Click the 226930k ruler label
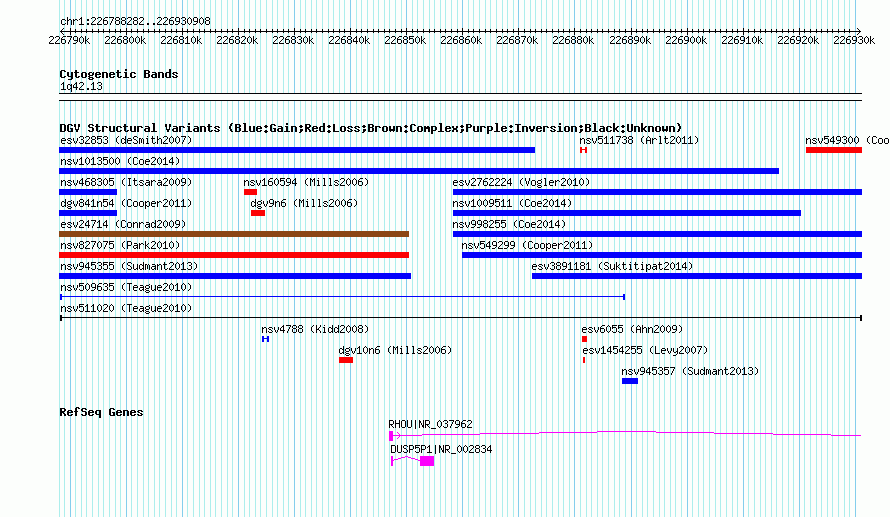The width and height of the screenshot is (890, 517). point(854,40)
